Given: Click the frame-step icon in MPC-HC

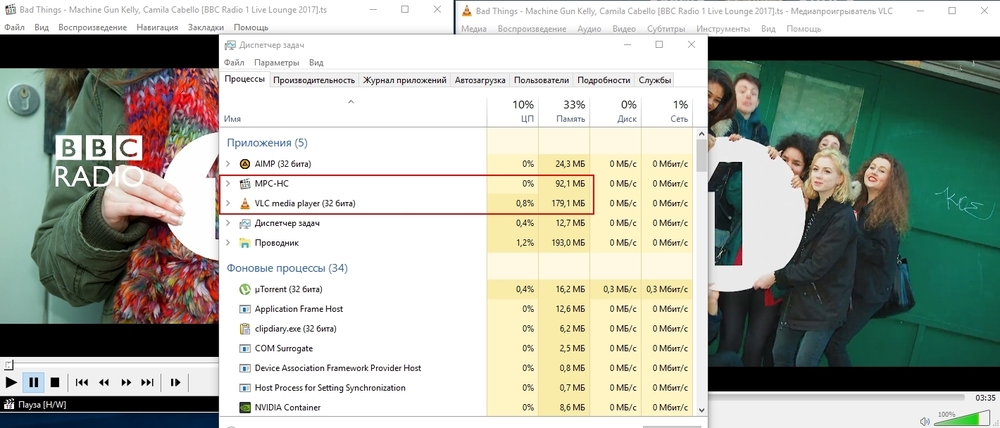Looking at the screenshot, I should [175, 382].
